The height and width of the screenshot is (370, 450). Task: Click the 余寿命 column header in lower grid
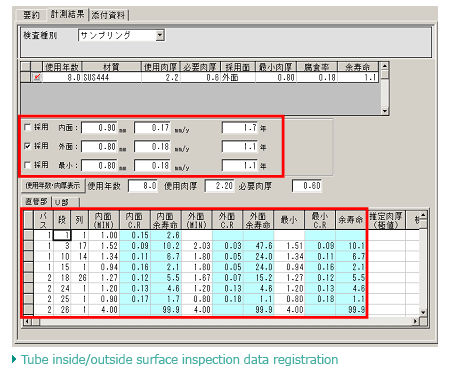coord(351,220)
